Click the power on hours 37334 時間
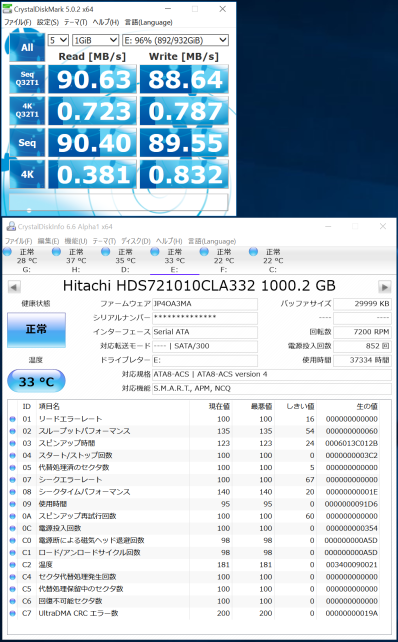Viewport: 398px width, 642px height. (362, 360)
